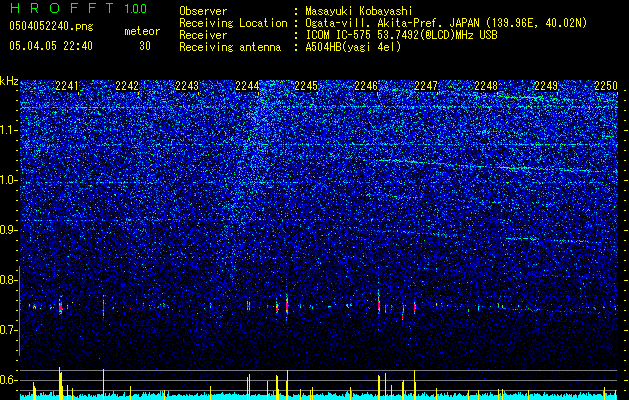This screenshot has width=629, height=400.
Task: Click the 2242 time marker
Action: point(127,85)
